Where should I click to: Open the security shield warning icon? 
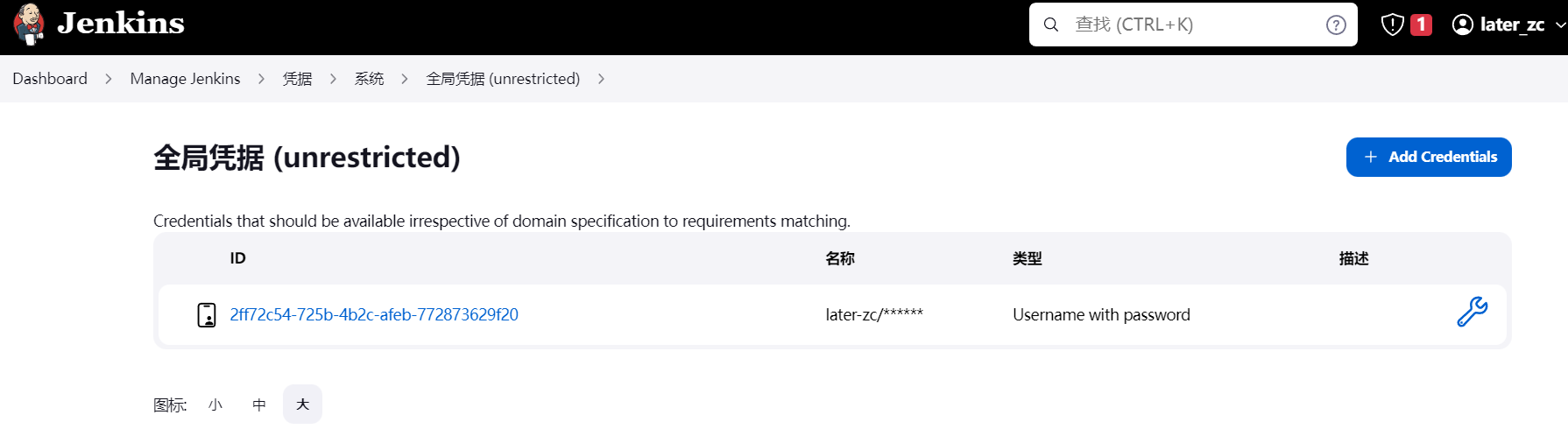click(x=1392, y=25)
